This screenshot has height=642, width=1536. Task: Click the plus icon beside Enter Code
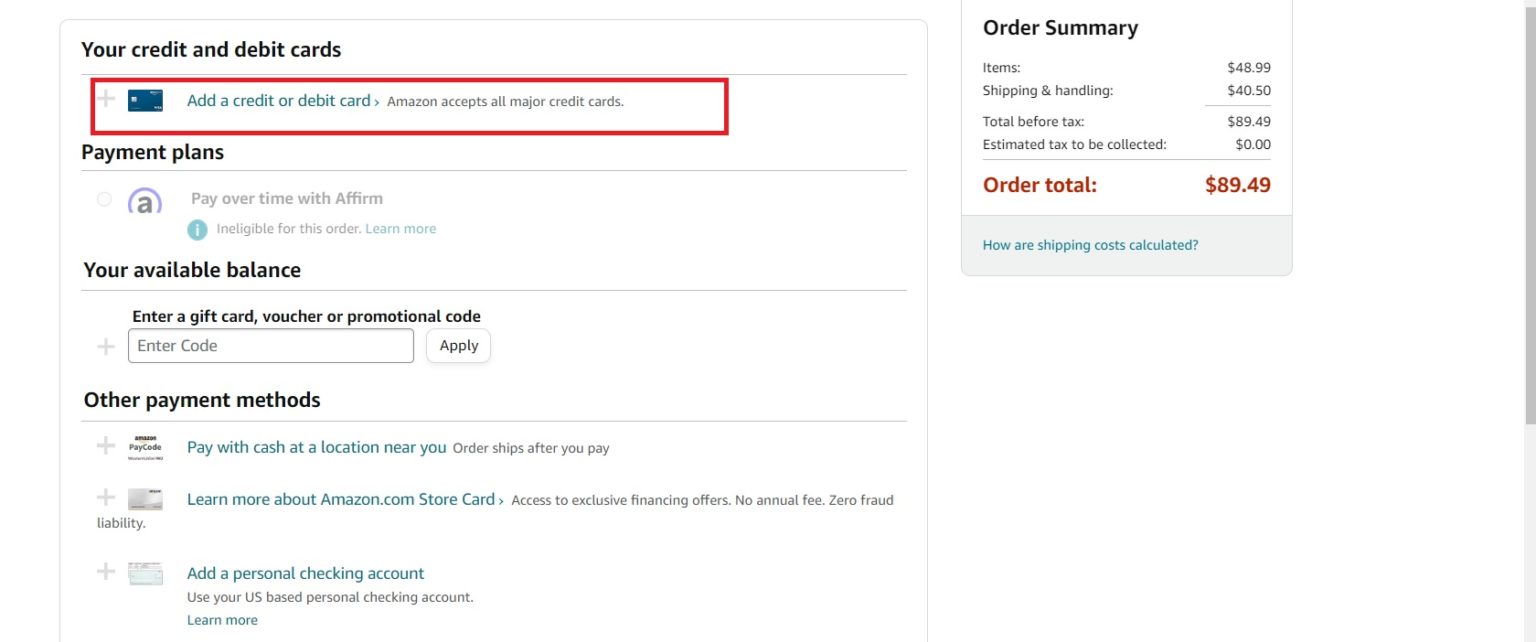pos(105,346)
